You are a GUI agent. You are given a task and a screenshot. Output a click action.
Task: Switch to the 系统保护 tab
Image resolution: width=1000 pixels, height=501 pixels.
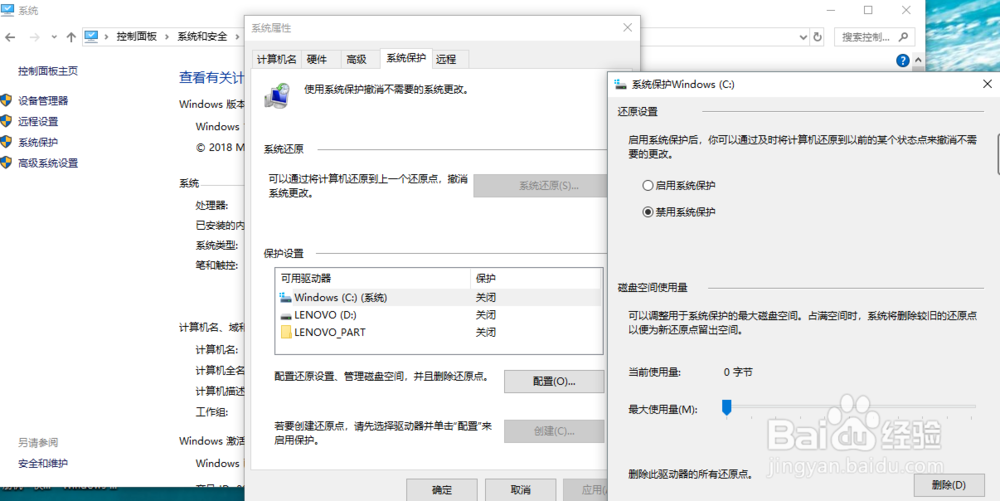coord(406,58)
